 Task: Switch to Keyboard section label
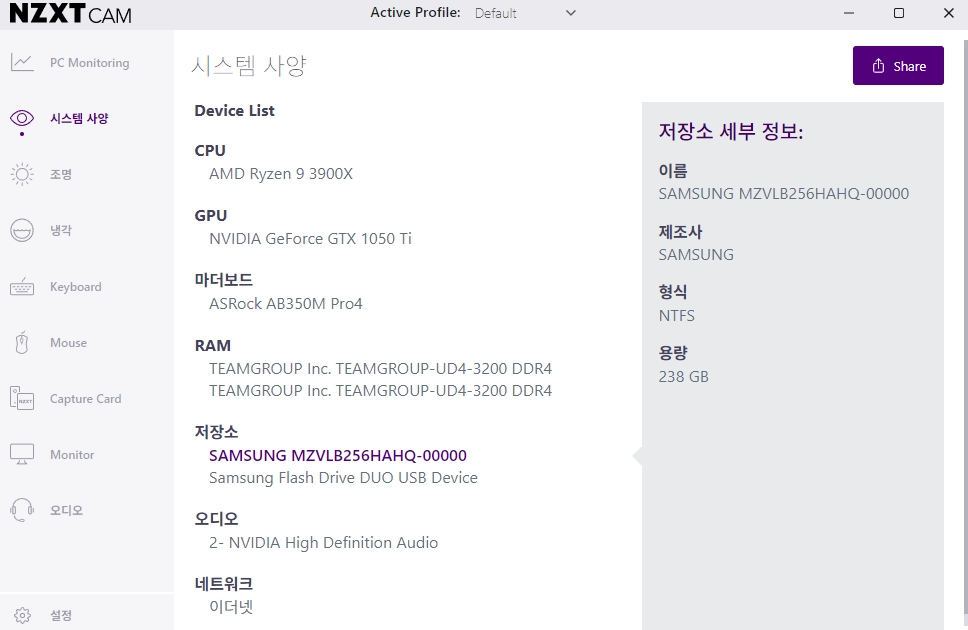coord(76,287)
